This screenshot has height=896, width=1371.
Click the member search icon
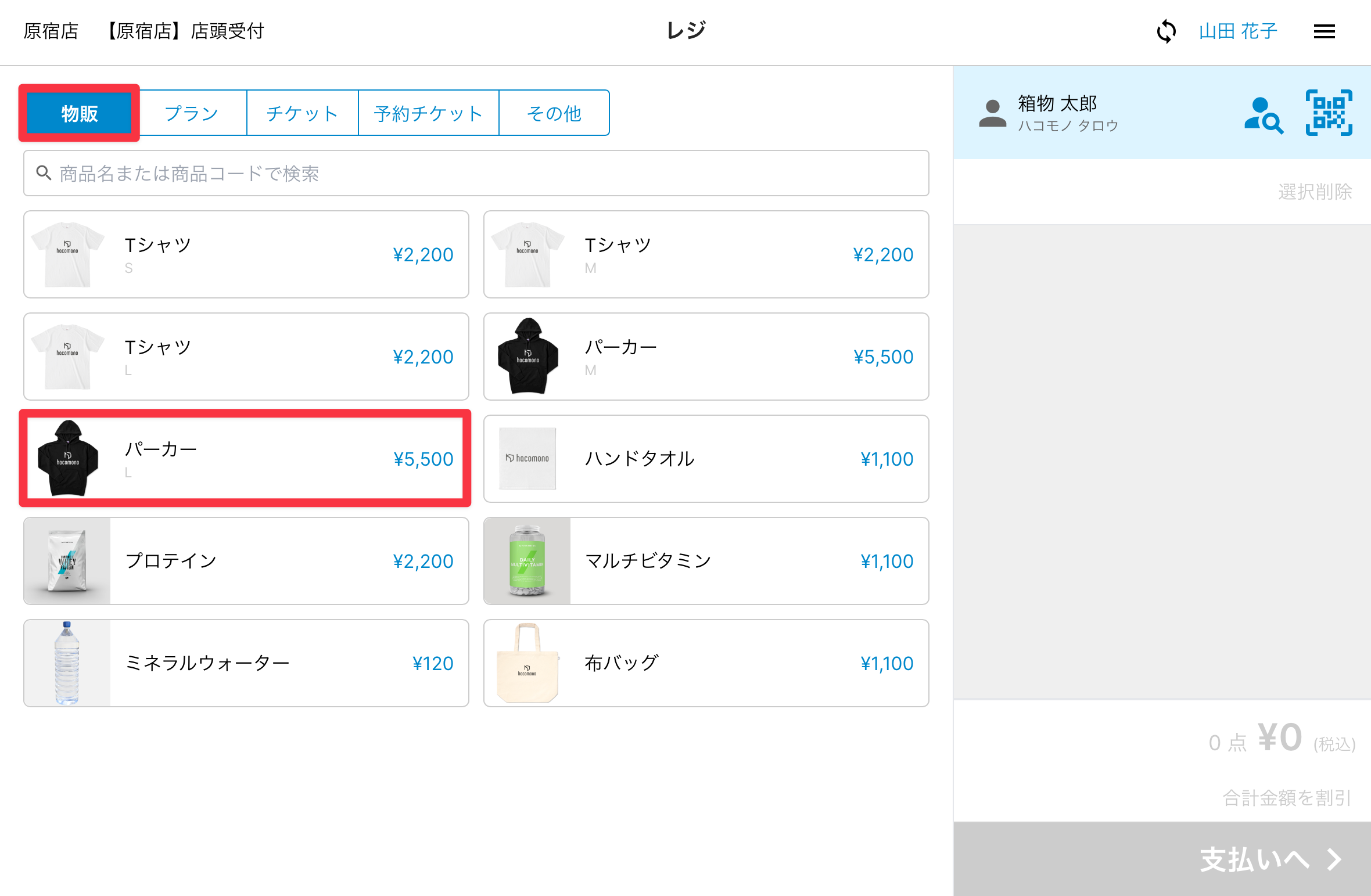1263,115
